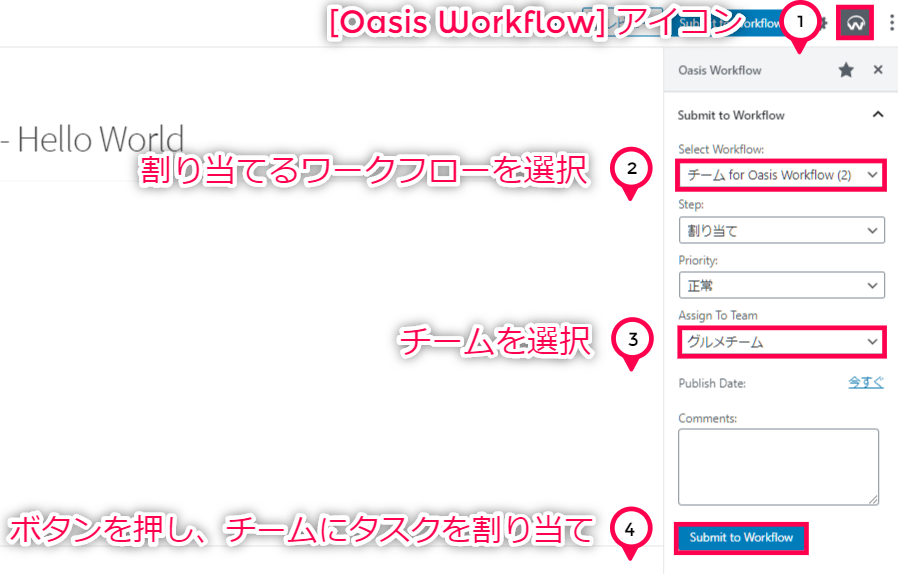Open the Assign To Team dropdown
The width and height of the screenshot is (898, 574).
point(782,342)
